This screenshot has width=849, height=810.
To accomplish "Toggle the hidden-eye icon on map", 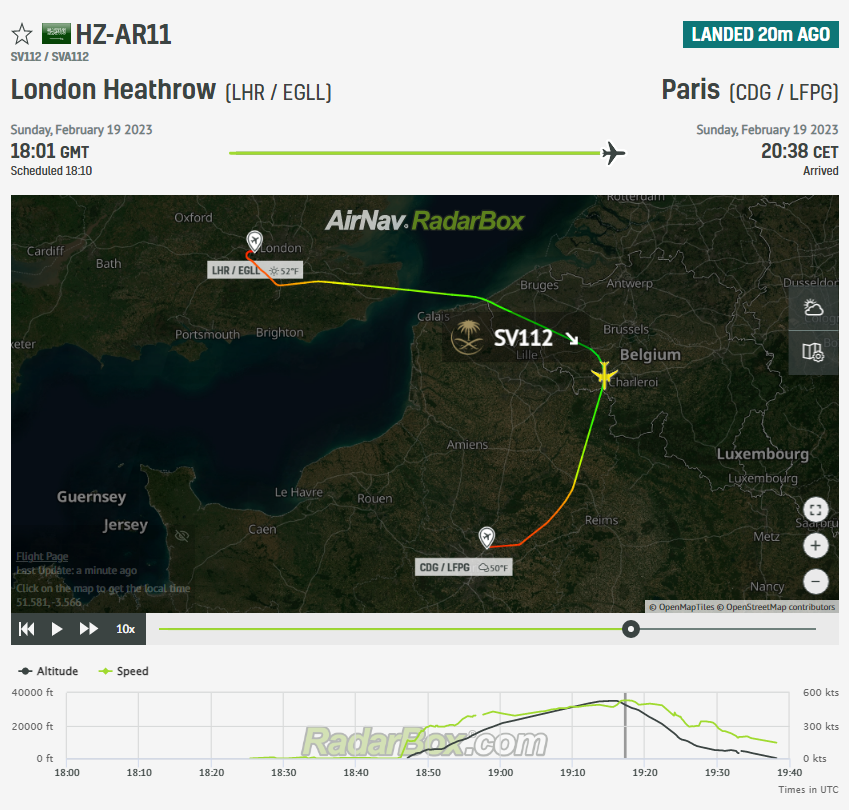I will click(182, 535).
